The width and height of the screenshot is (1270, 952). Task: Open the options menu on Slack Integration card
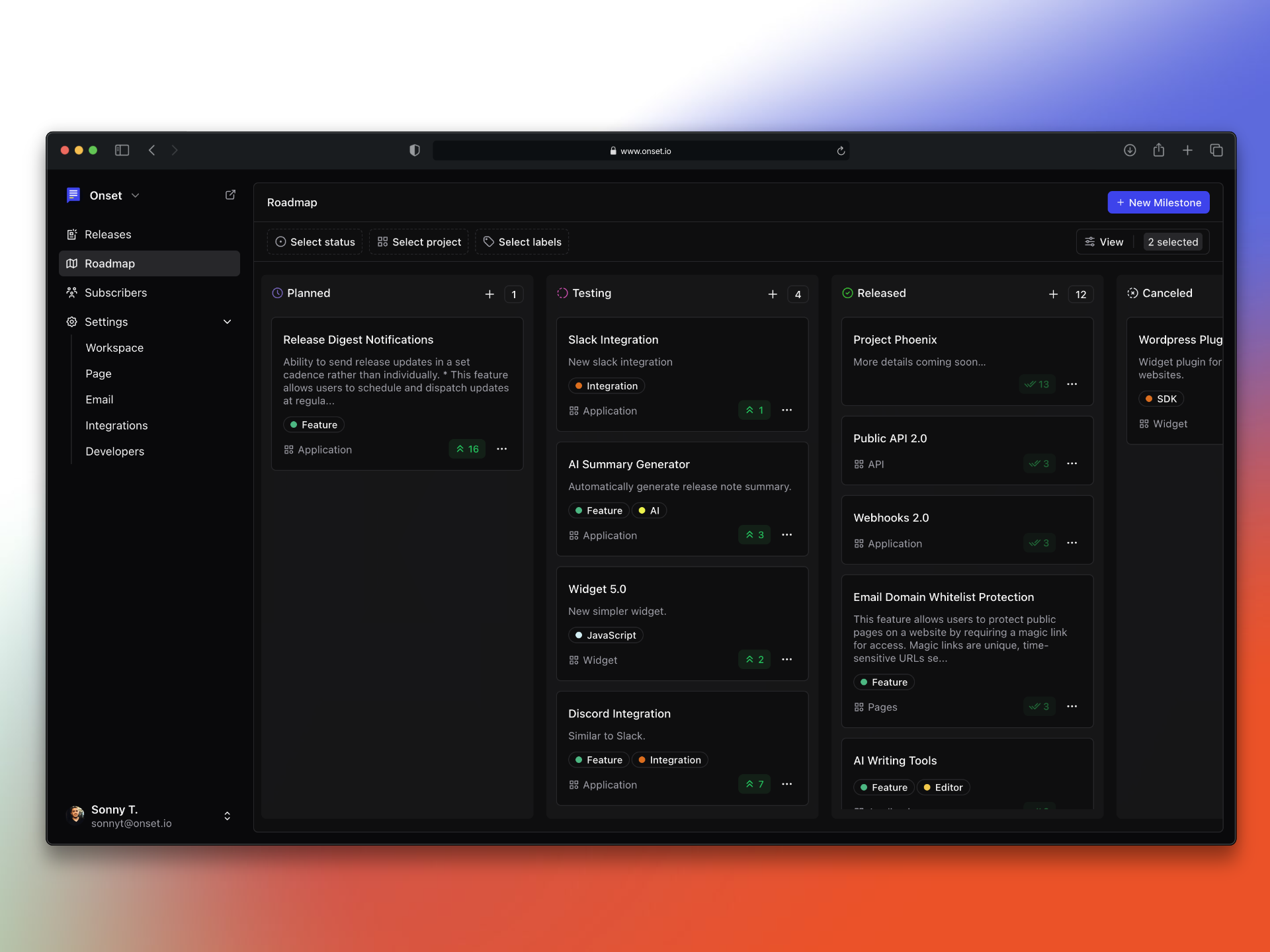tap(787, 410)
